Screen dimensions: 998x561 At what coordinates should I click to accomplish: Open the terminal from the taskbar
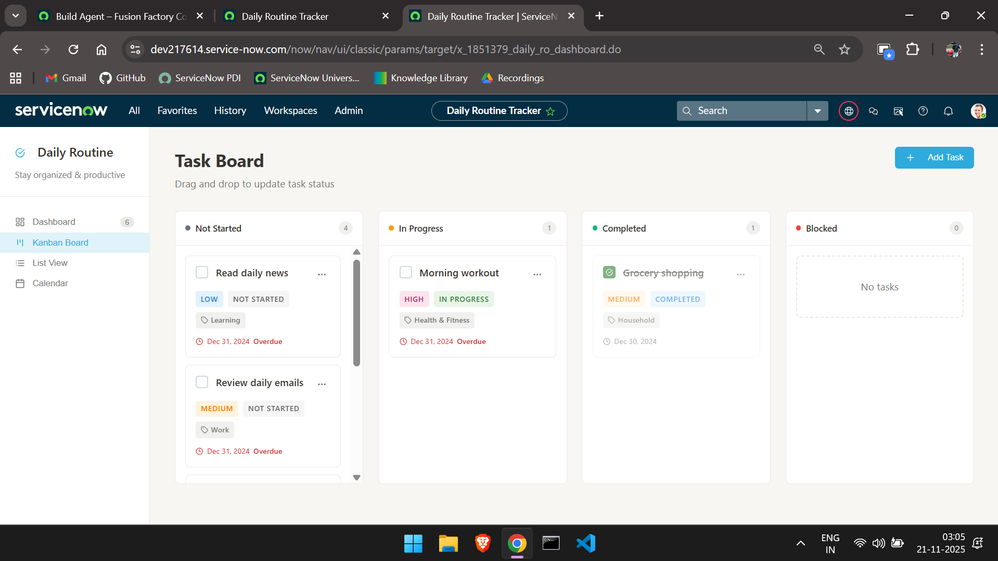(x=551, y=543)
